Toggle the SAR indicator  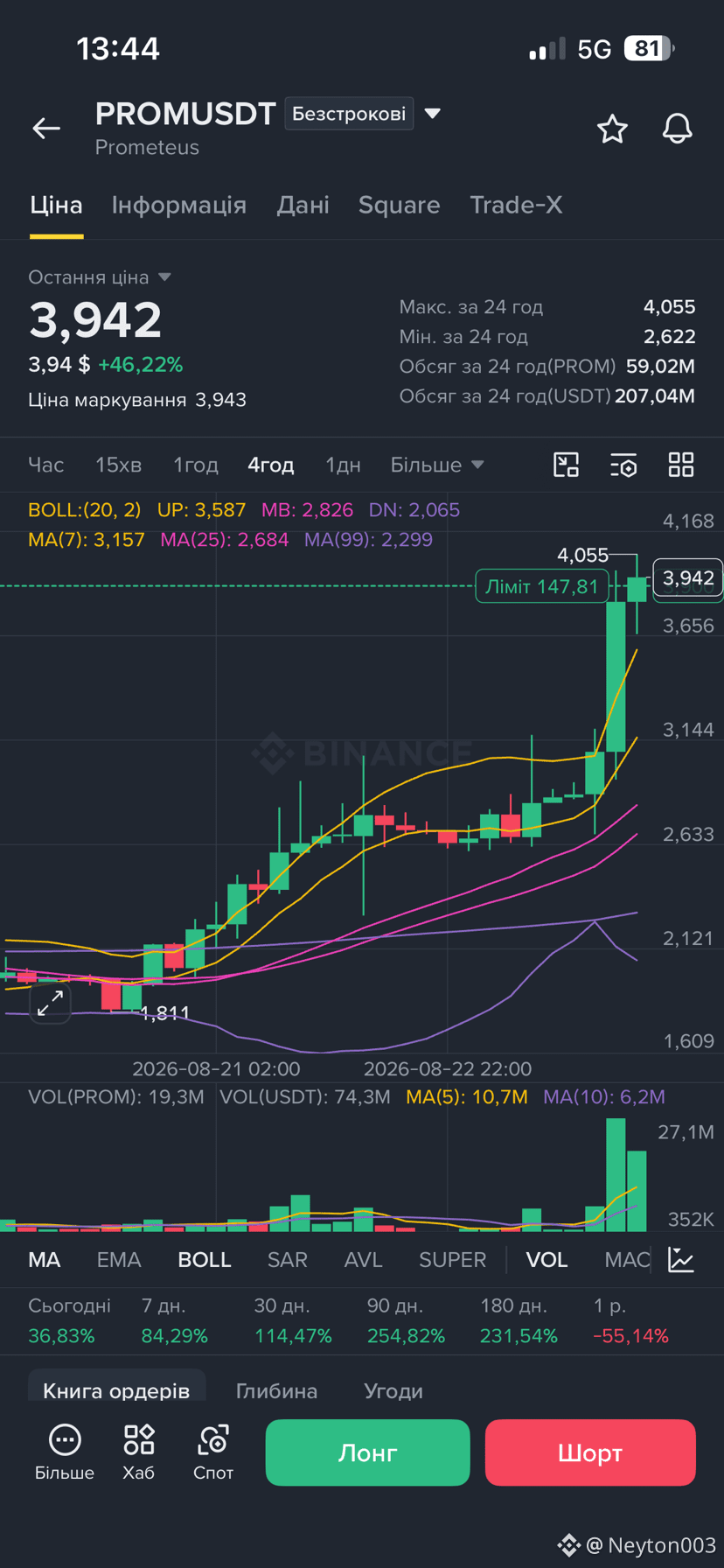point(288,1260)
